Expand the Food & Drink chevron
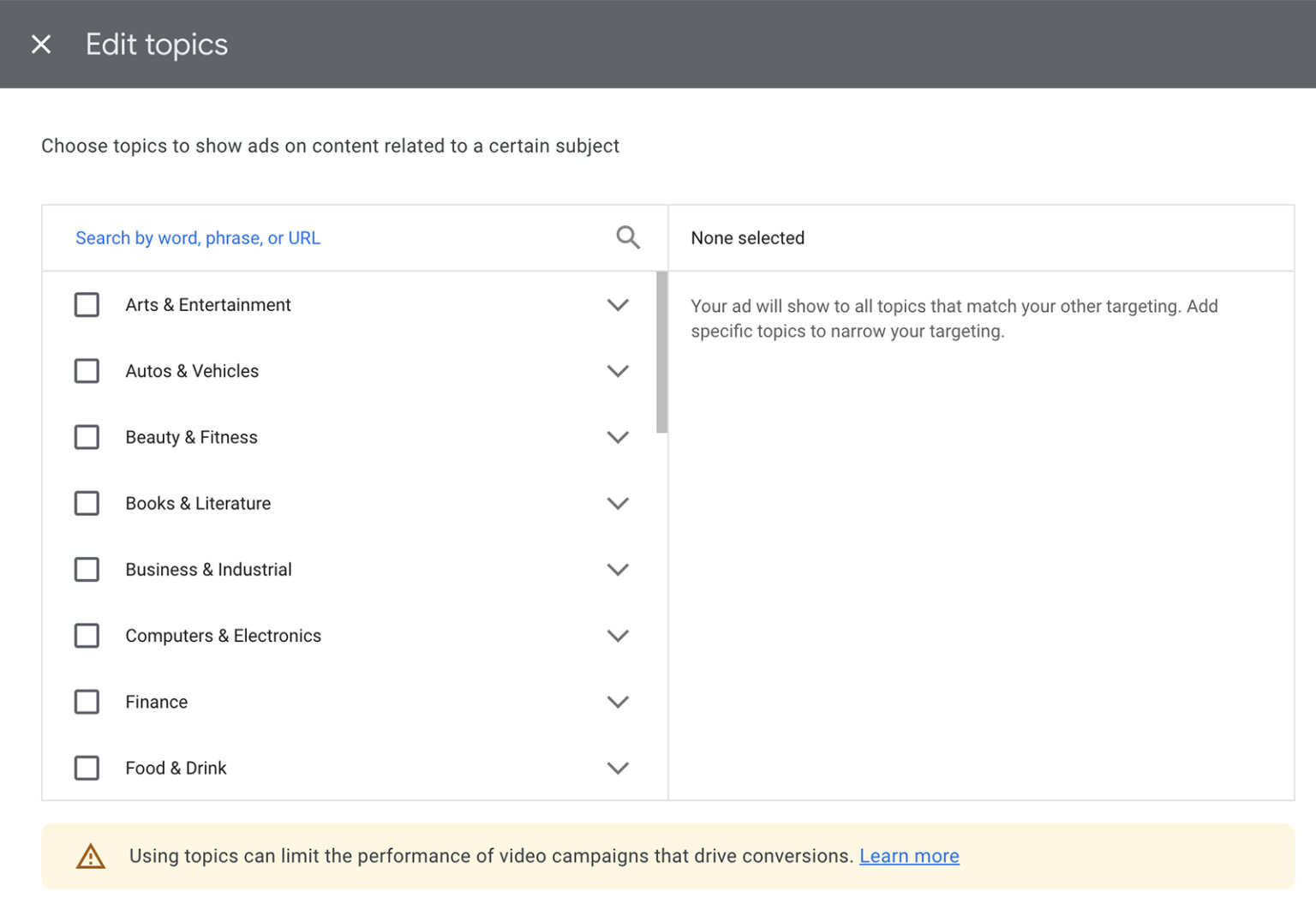Screen dimensions: 1316x910 click(618, 768)
